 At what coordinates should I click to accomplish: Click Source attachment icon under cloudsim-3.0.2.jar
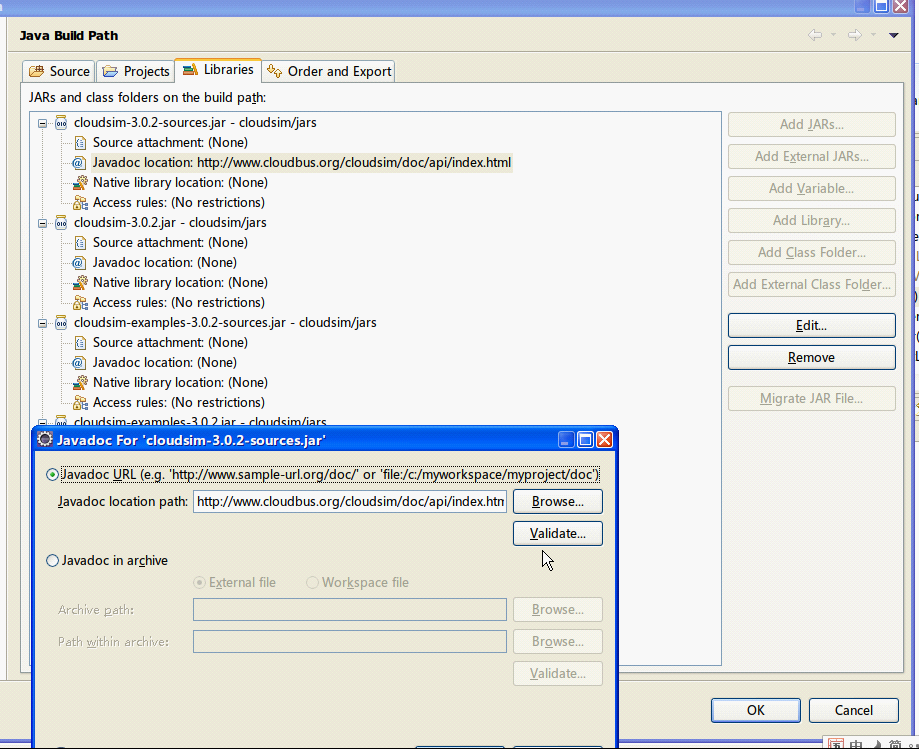(80, 243)
